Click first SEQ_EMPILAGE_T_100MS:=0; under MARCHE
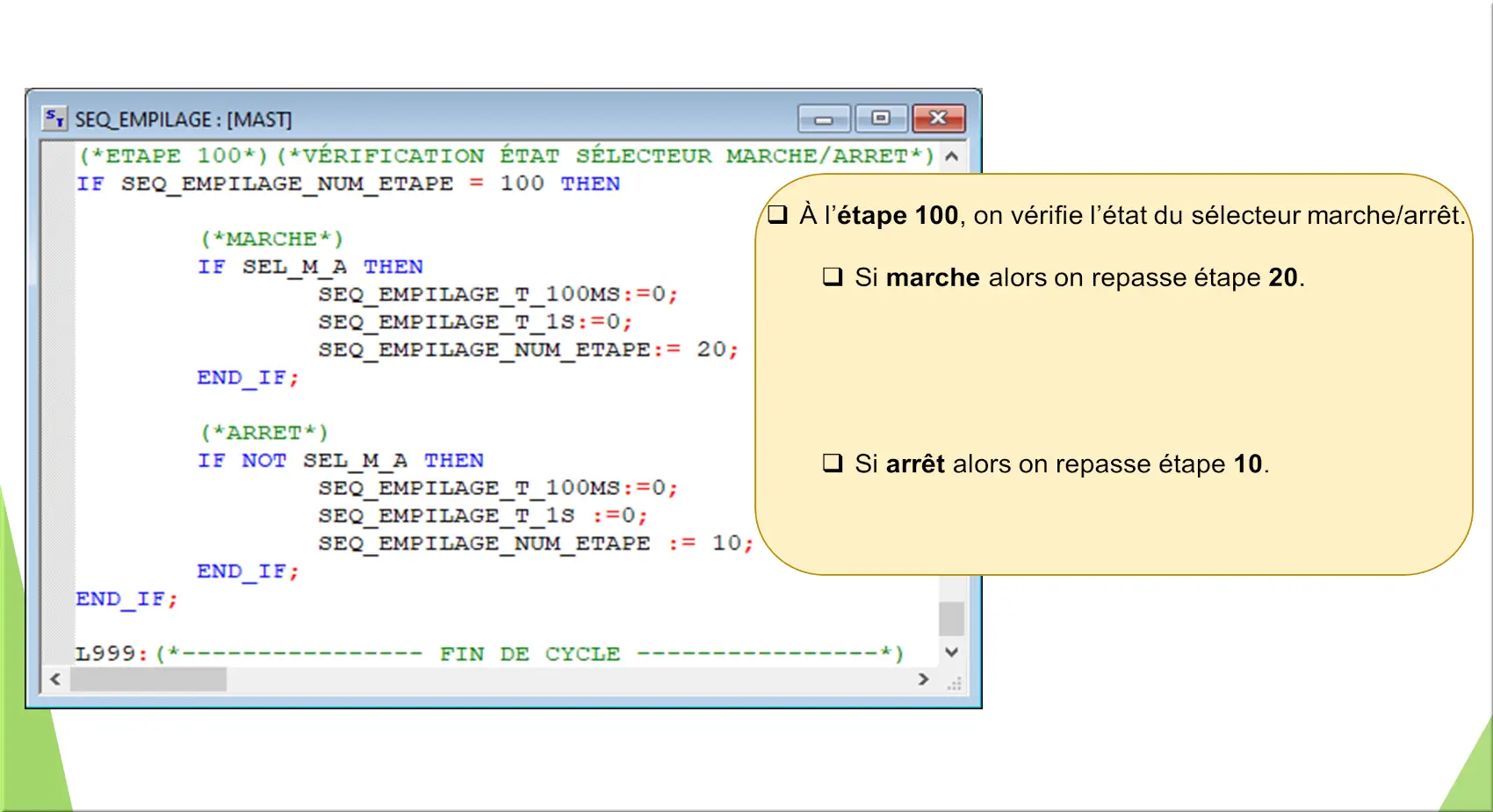Screen dimensions: 1493x812 [x=498, y=294]
